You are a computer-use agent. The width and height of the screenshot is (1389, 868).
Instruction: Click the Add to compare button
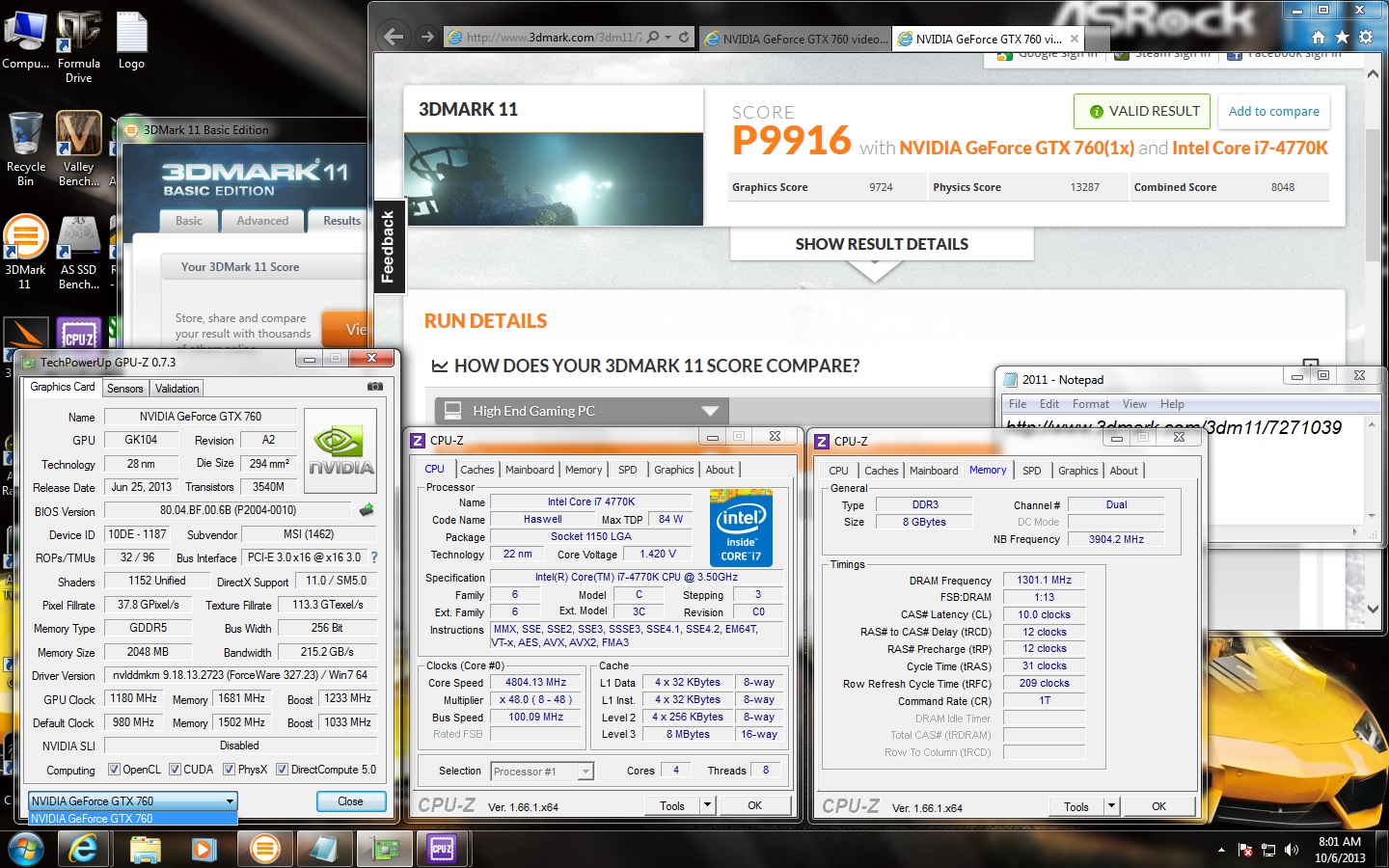pyautogui.click(x=1273, y=112)
